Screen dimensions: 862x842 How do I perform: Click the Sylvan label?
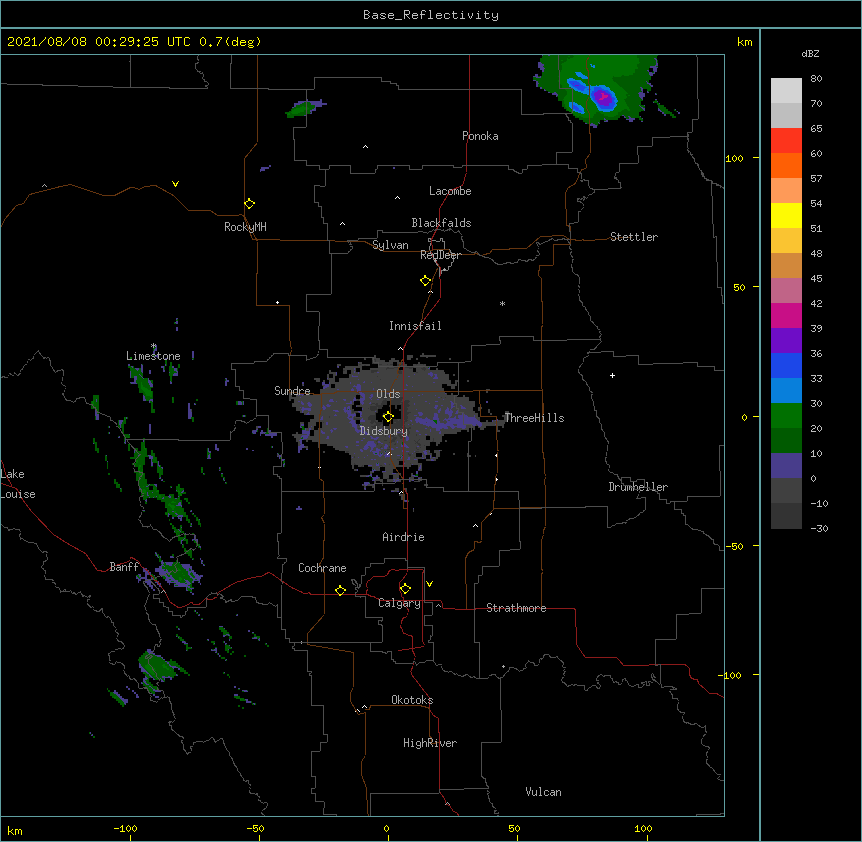(x=390, y=245)
